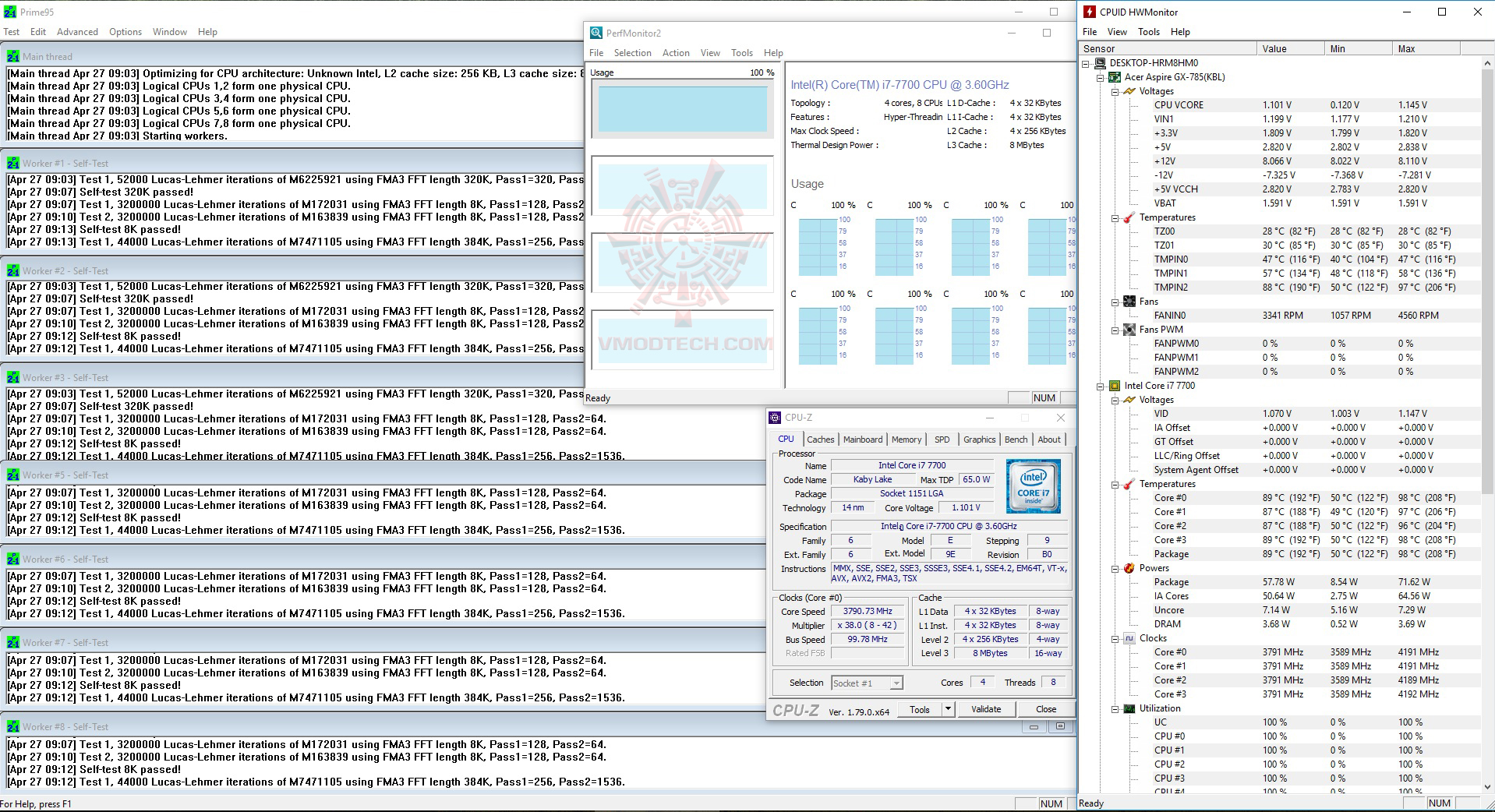Click the Worker #6 Self-Test window icon
The height and width of the screenshot is (812, 1495).
point(13,559)
